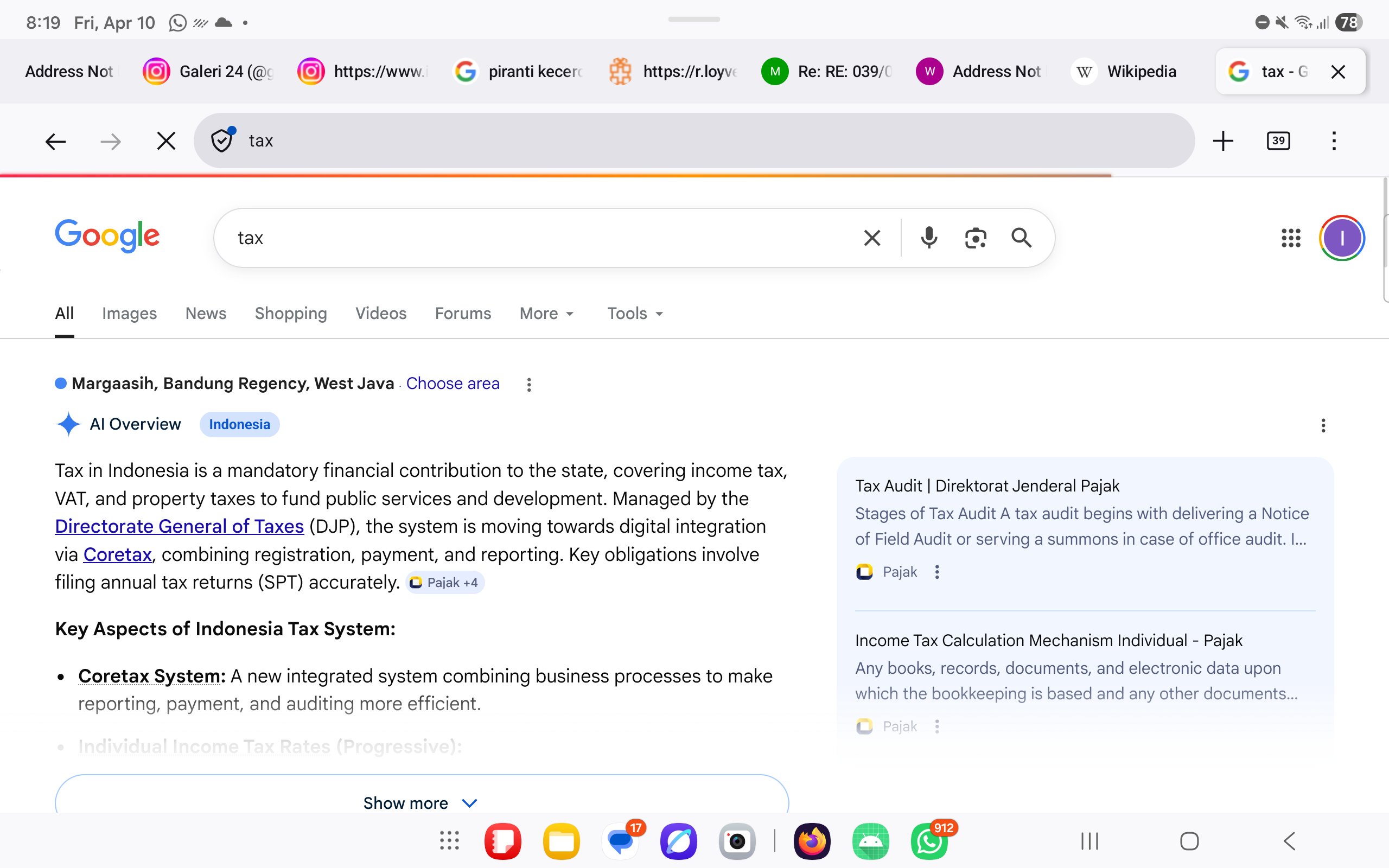Open Google Lens image search
The width and height of the screenshot is (1389, 868).
pos(975,237)
